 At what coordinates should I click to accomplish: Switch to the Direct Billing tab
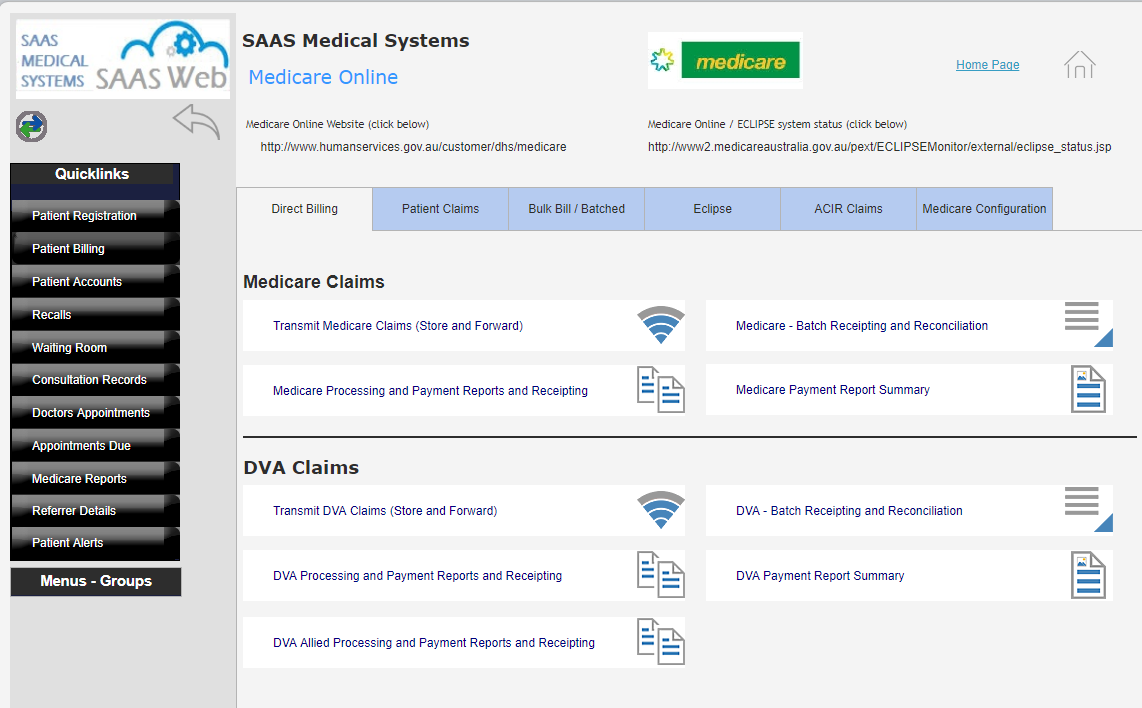[x=304, y=209]
